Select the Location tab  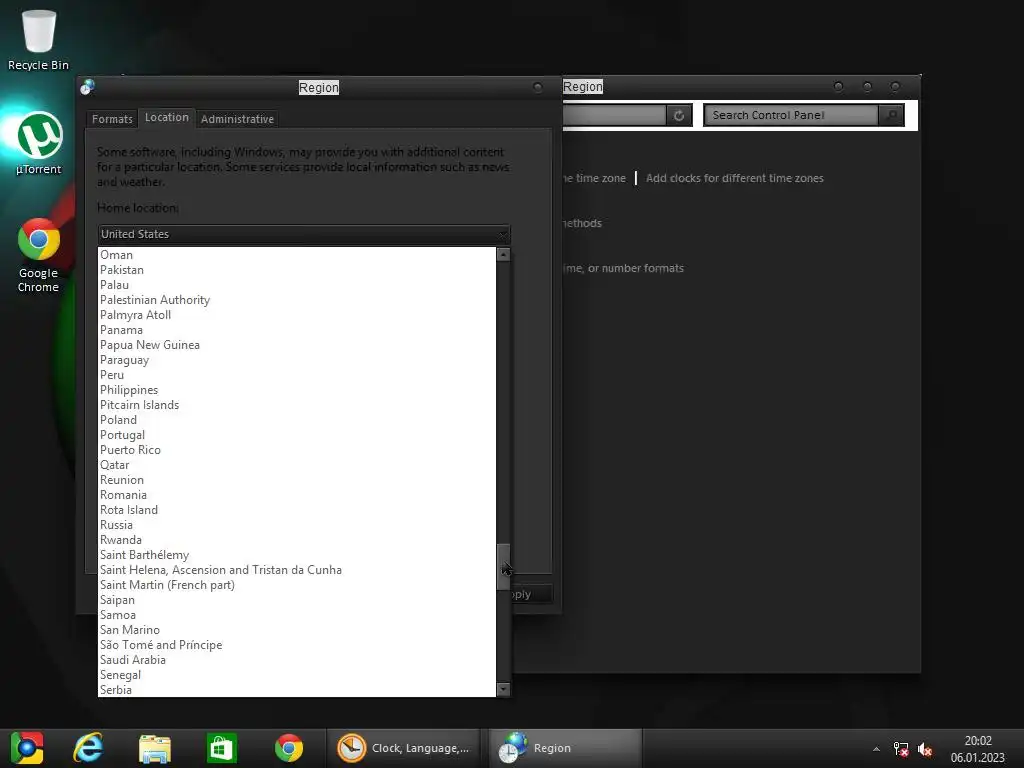pyautogui.click(x=167, y=118)
